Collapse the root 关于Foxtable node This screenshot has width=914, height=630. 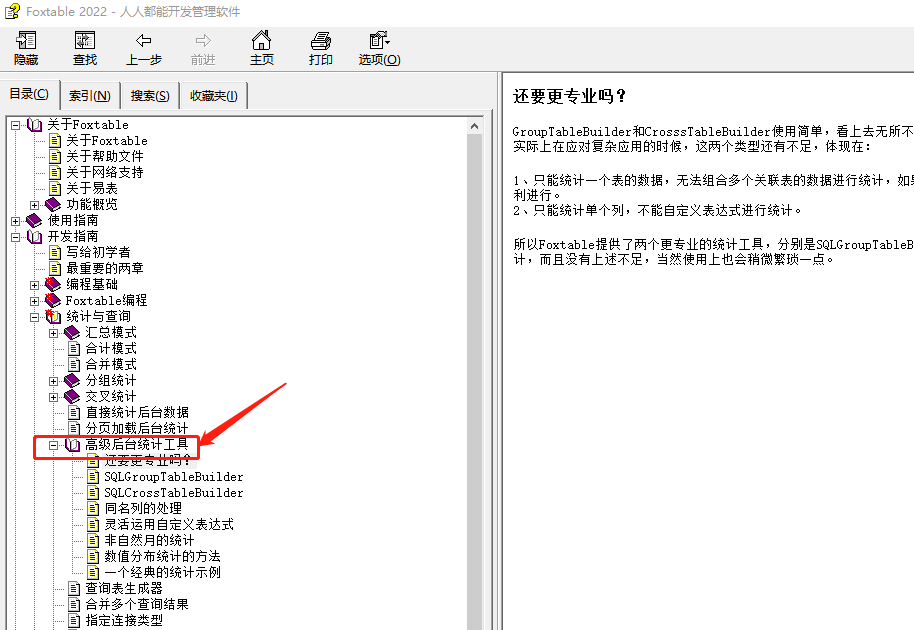(16, 125)
